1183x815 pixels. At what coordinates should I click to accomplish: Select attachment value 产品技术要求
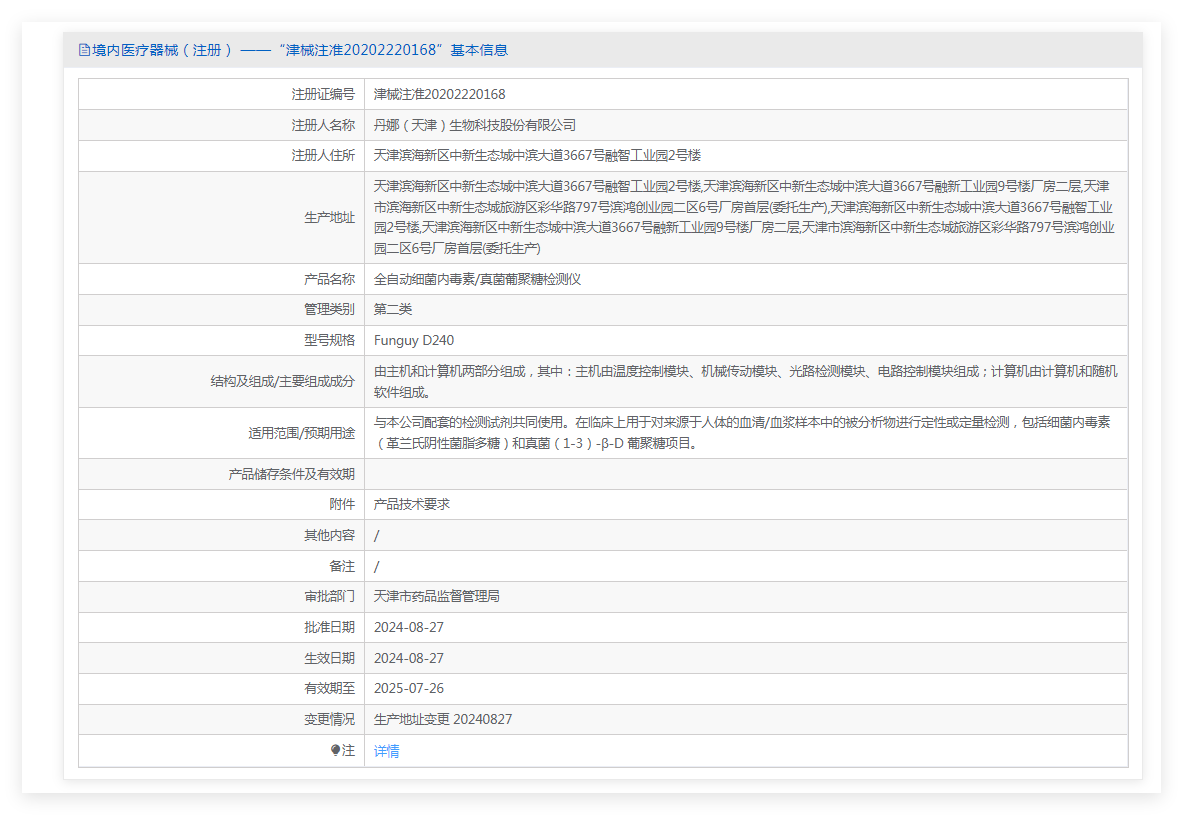411,504
